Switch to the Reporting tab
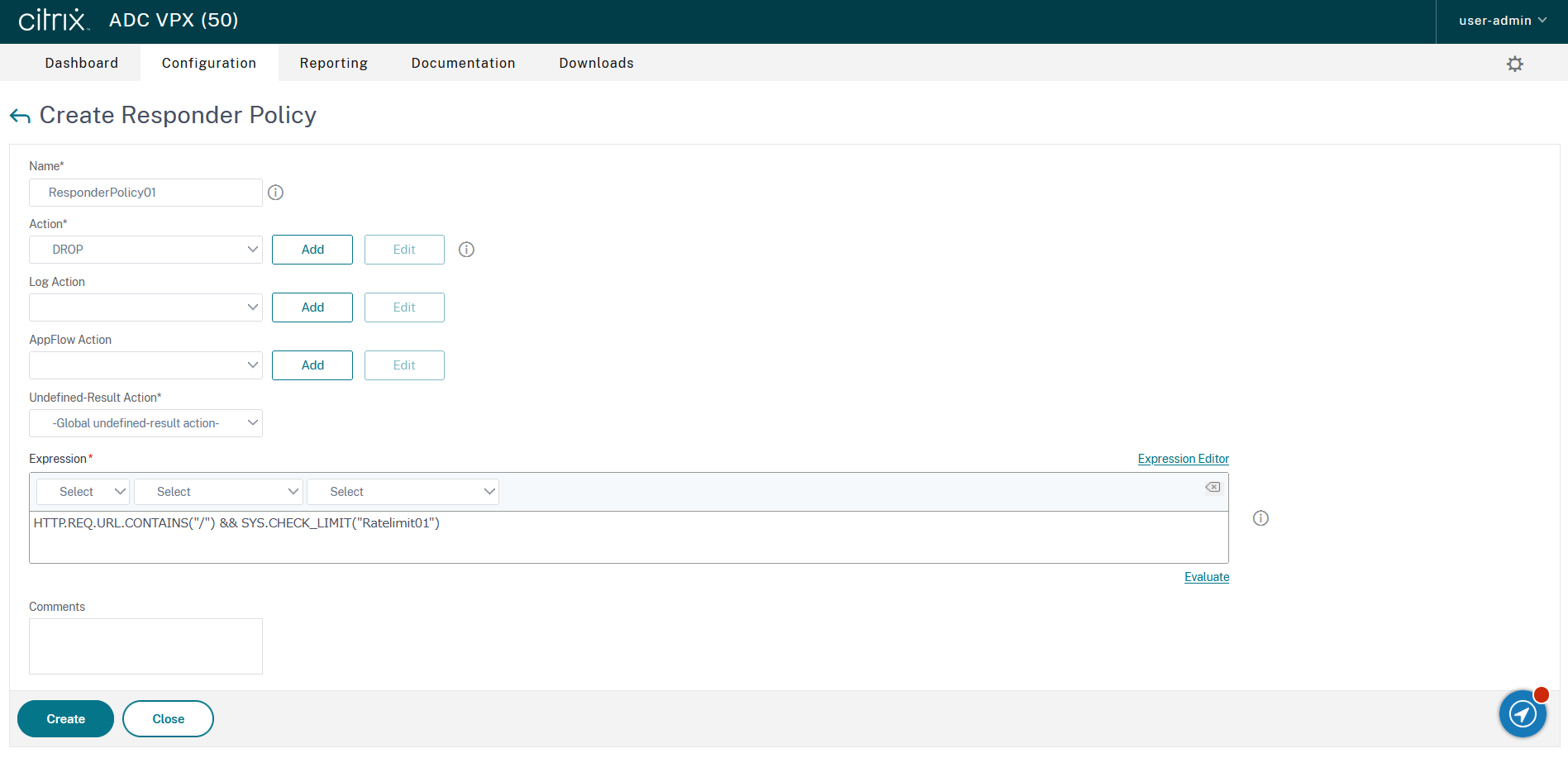Image resolution: width=1568 pixels, height=758 pixels. [x=334, y=63]
